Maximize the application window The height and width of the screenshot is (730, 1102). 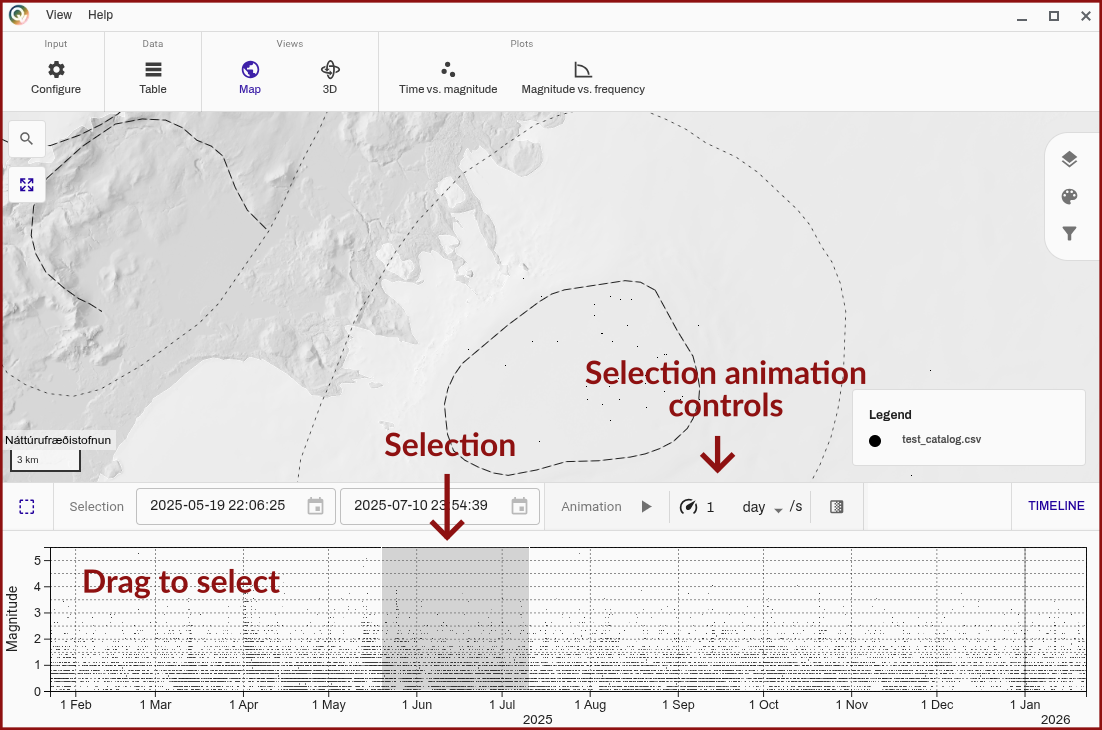point(1054,15)
